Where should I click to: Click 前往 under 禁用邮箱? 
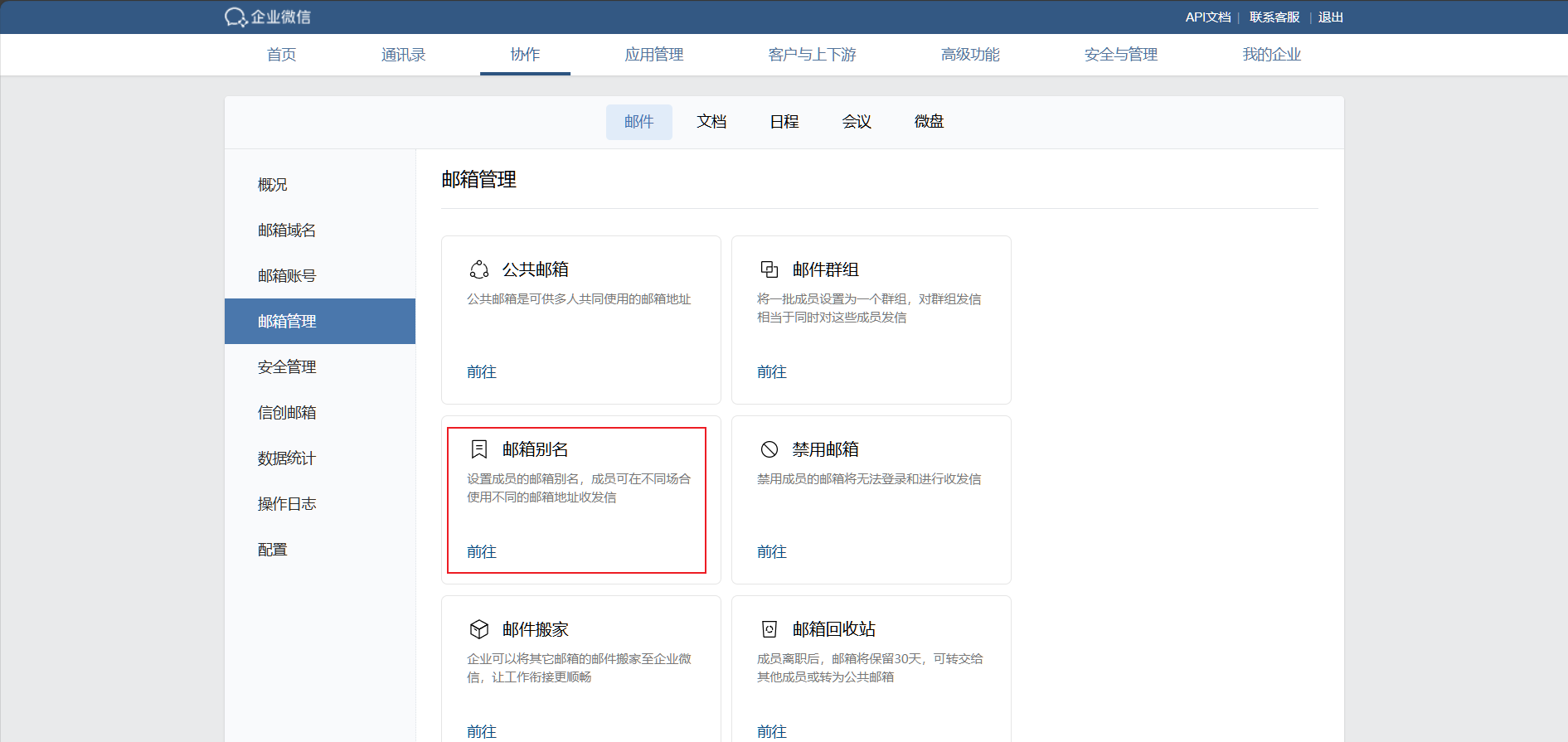pos(772,552)
